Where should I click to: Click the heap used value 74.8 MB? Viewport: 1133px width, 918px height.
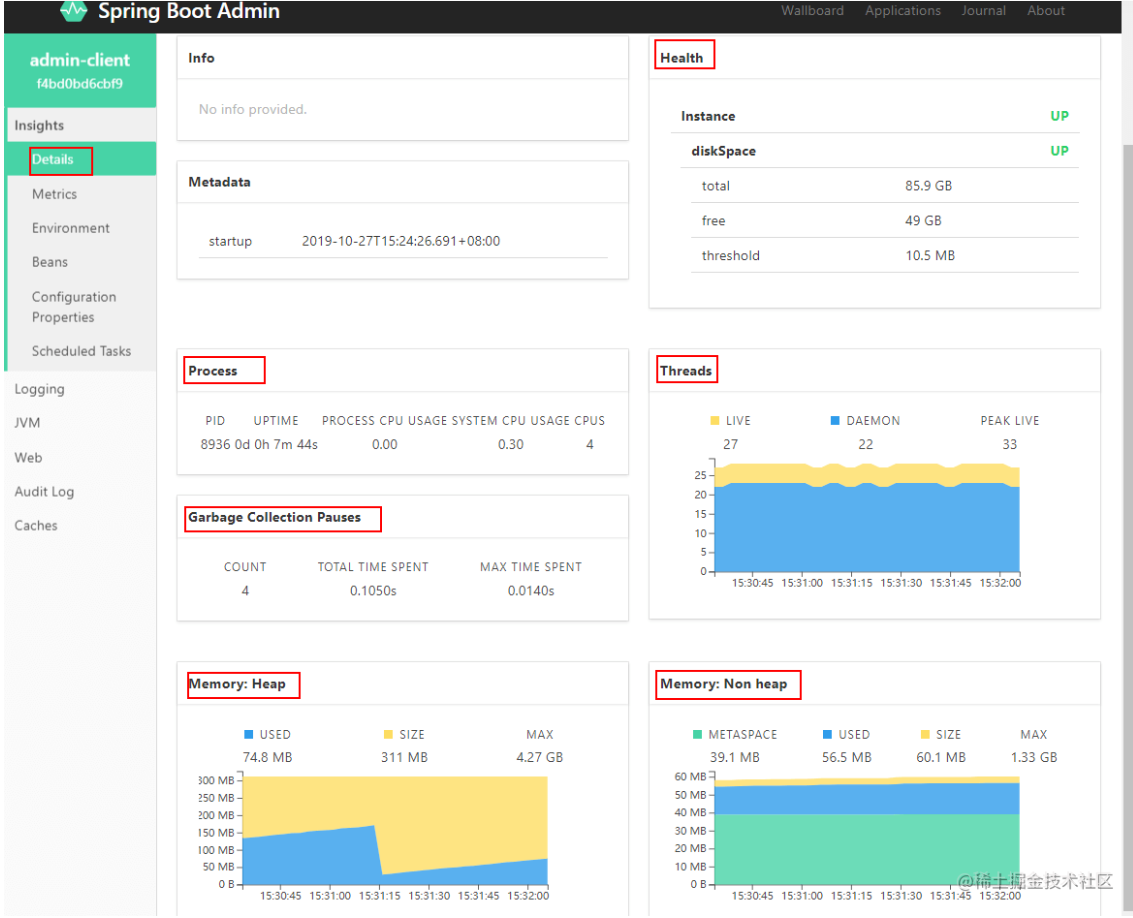(x=267, y=758)
